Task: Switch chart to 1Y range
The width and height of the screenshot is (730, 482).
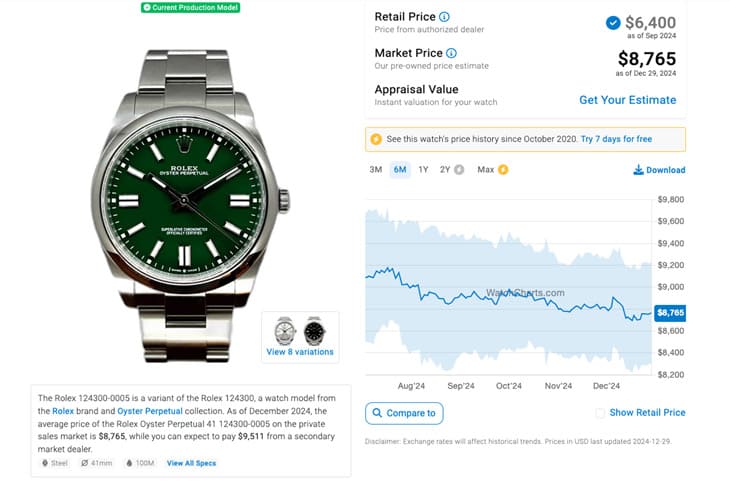Action: [424, 170]
